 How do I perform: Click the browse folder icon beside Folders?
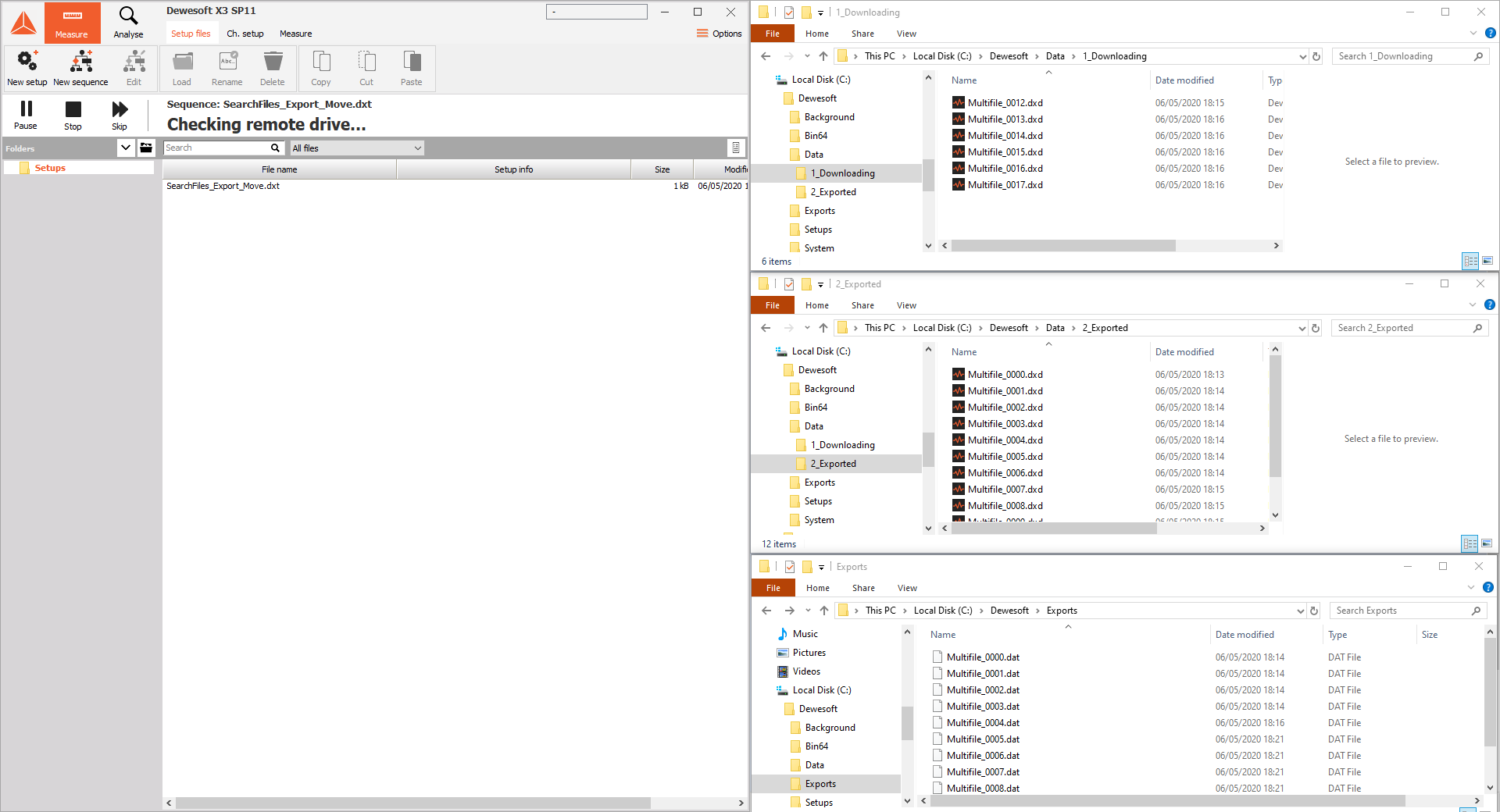[146, 148]
